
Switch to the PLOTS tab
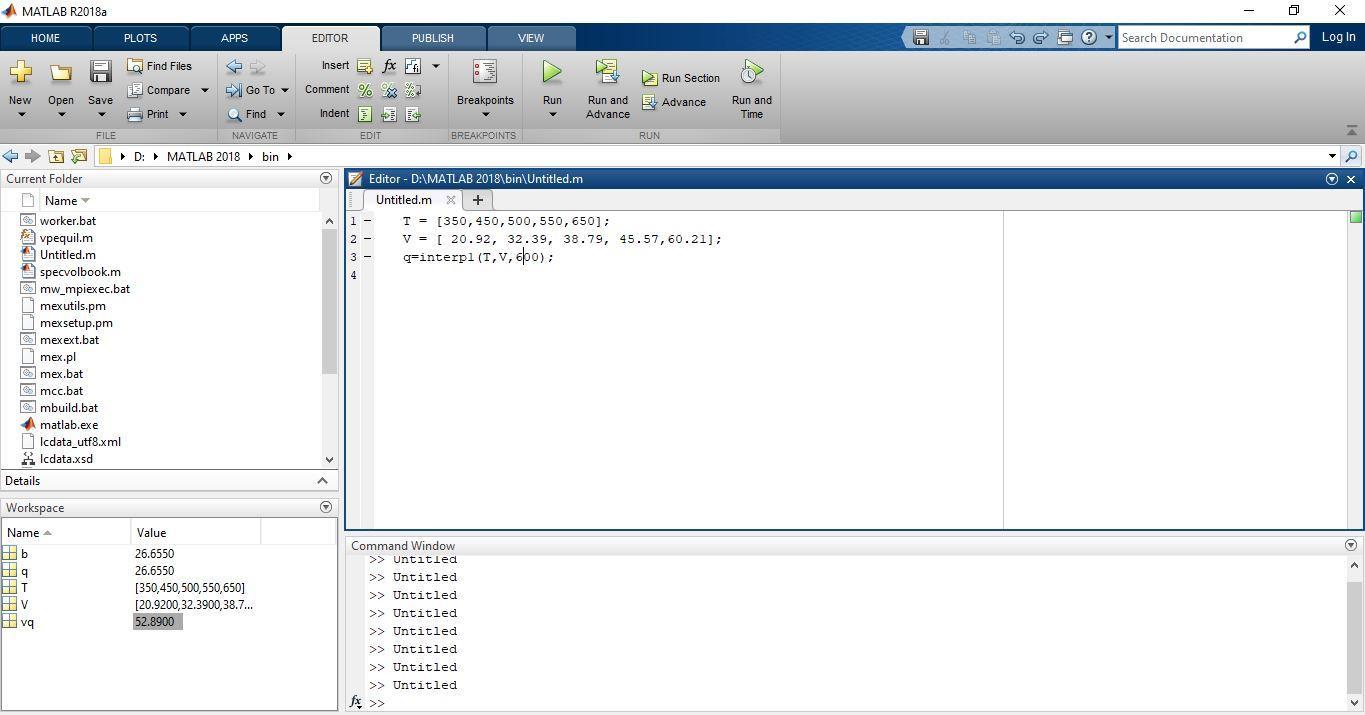(x=140, y=38)
